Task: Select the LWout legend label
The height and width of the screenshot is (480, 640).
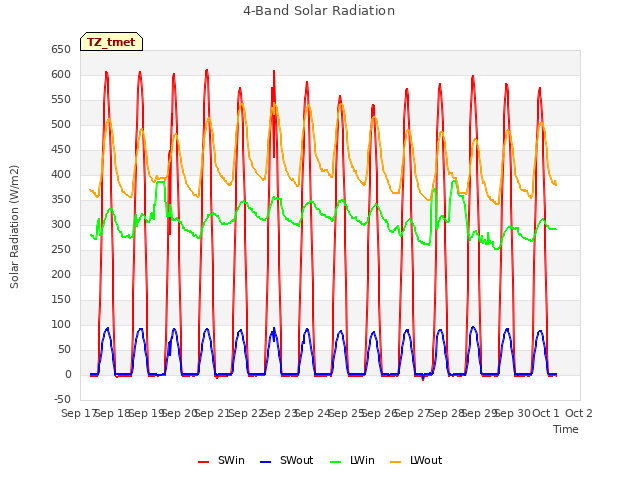Action: point(426,460)
